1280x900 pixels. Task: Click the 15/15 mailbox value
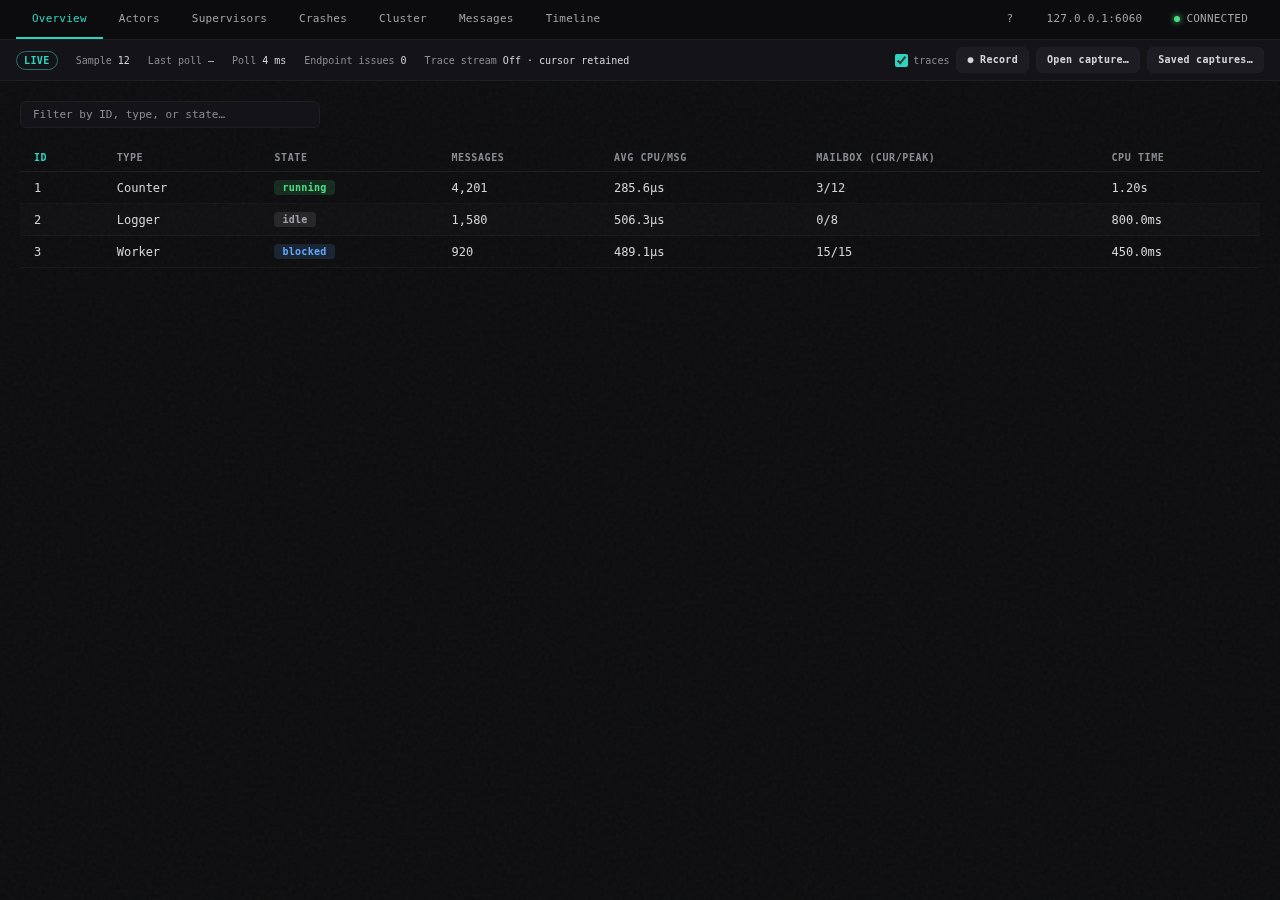coord(834,252)
